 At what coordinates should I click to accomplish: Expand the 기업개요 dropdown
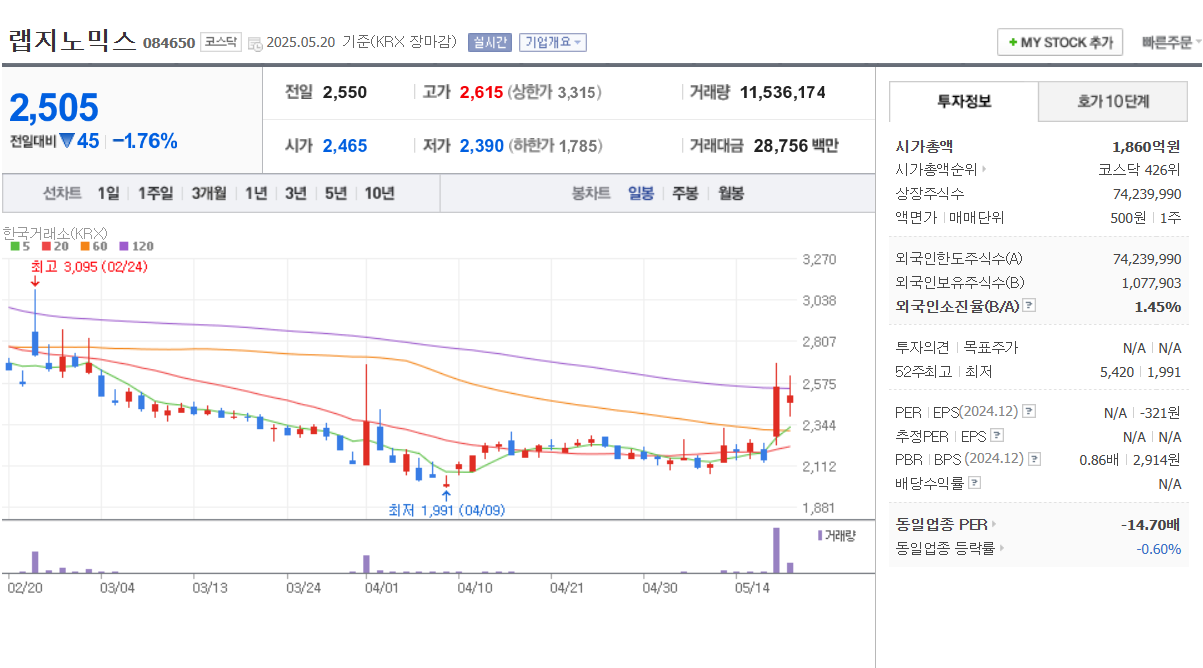pos(554,42)
